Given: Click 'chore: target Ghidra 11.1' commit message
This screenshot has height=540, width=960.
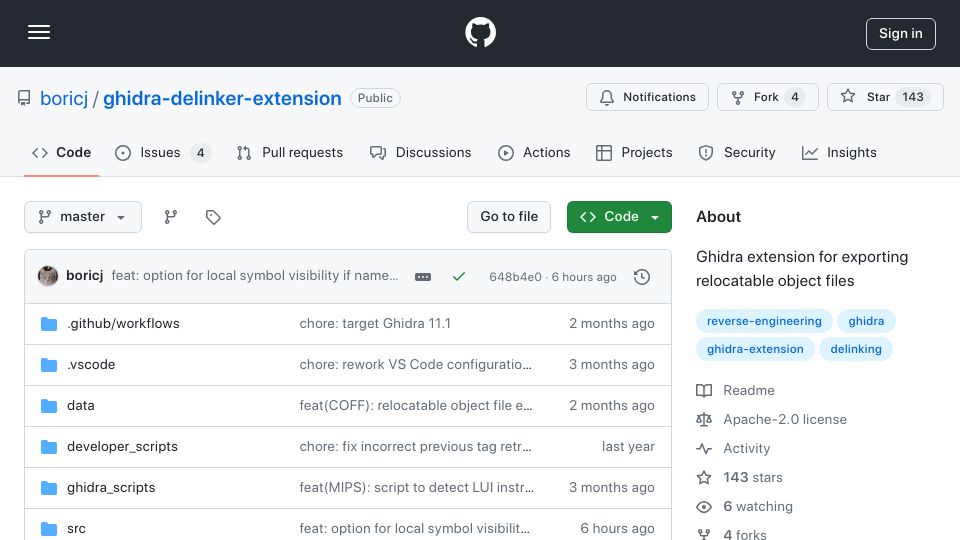Looking at the screenshot, I should [375, 323].
